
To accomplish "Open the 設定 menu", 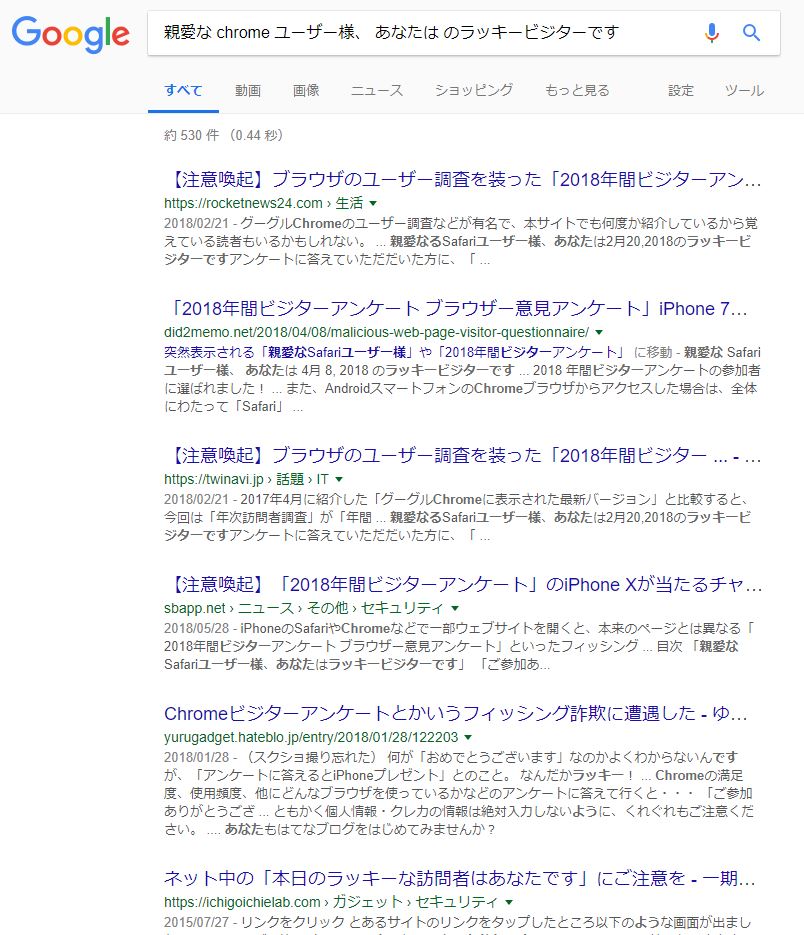I will [681, 91].
